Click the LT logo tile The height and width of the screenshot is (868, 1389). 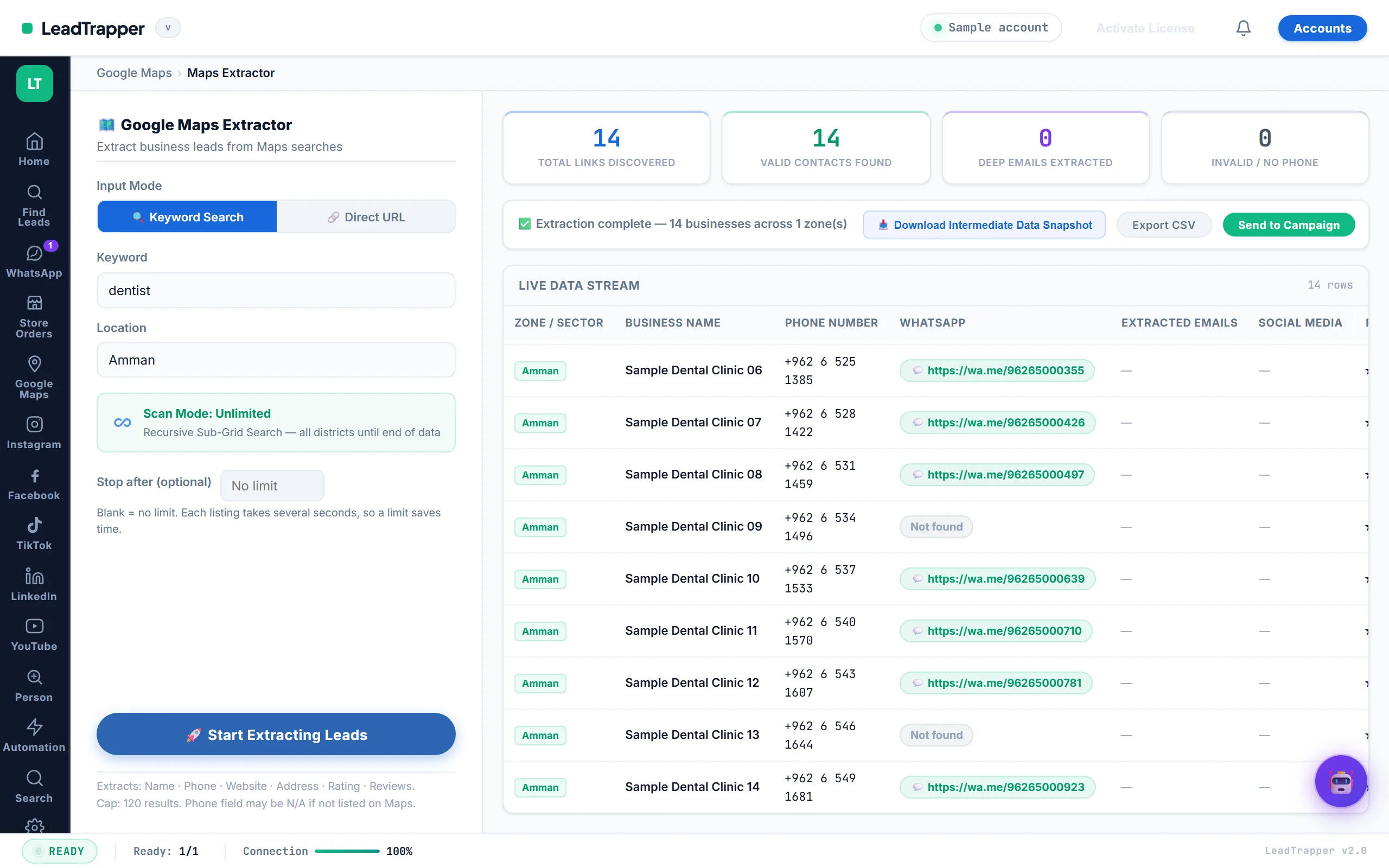[x=34, y=83]
